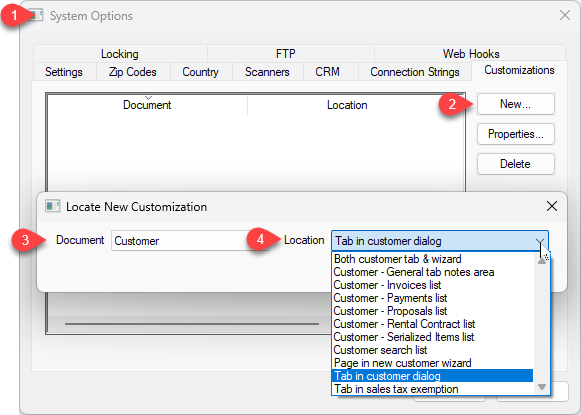Viewport: 581px width, 415px height.
Task: Switch to the Connection Strings tab
Action: point(415,72)
